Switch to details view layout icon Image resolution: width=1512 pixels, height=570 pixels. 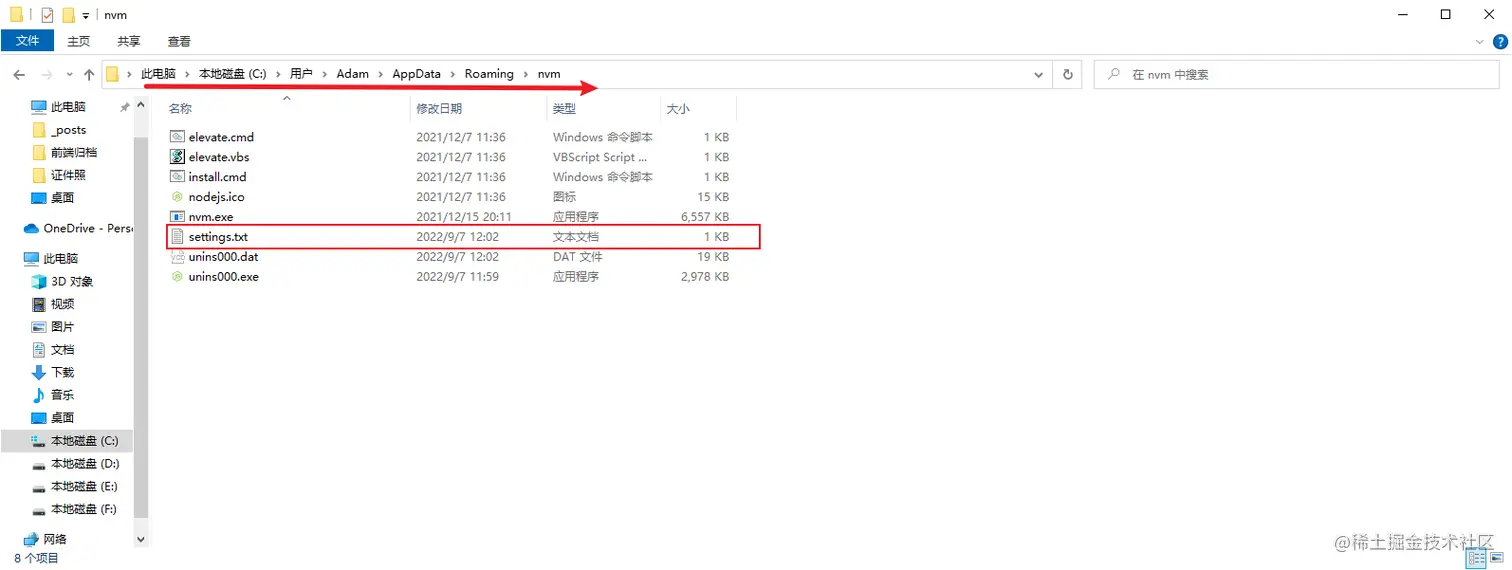coord(1478,559)
